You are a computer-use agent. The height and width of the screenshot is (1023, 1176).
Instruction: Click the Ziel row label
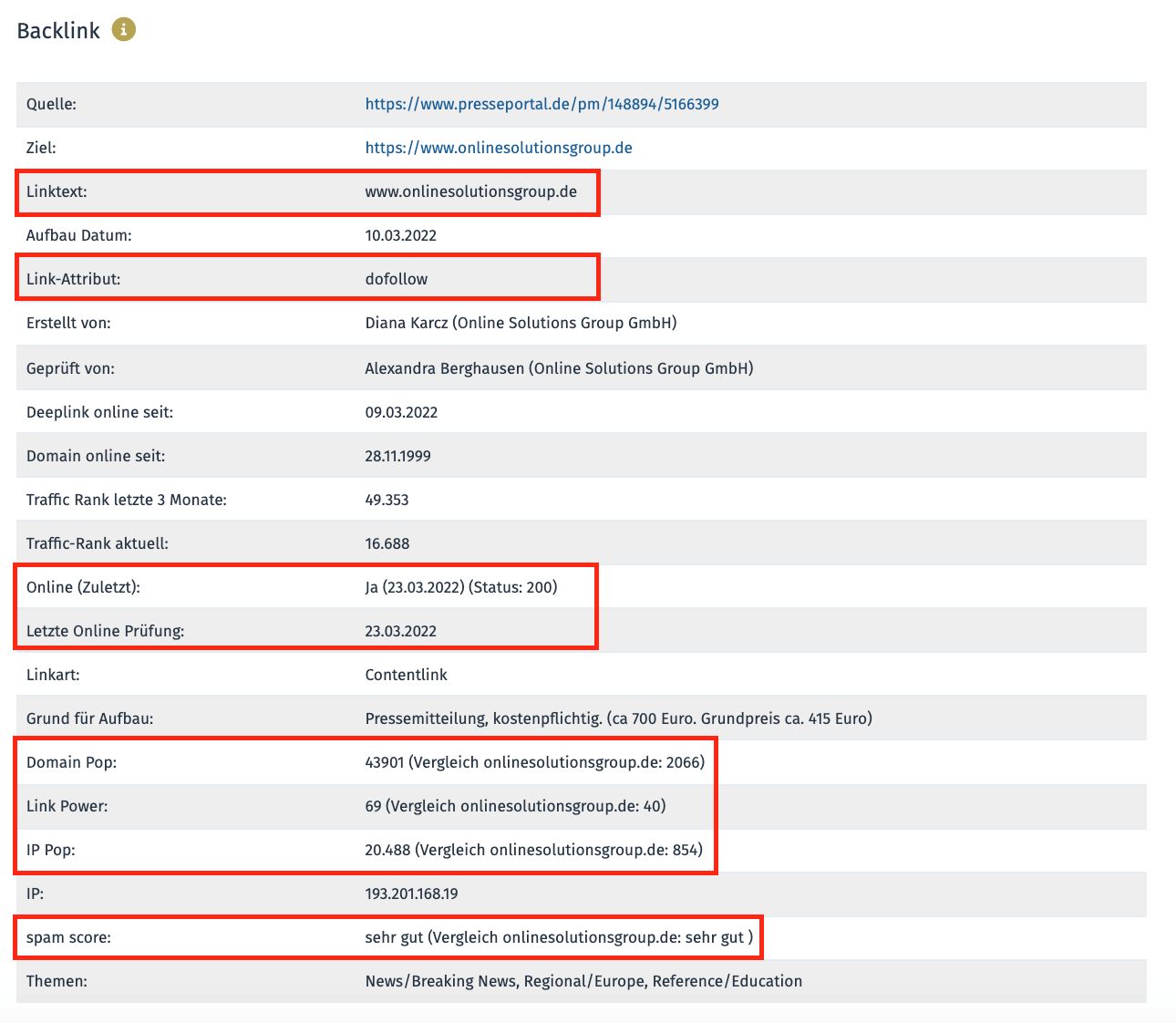[x=41, y=148]
